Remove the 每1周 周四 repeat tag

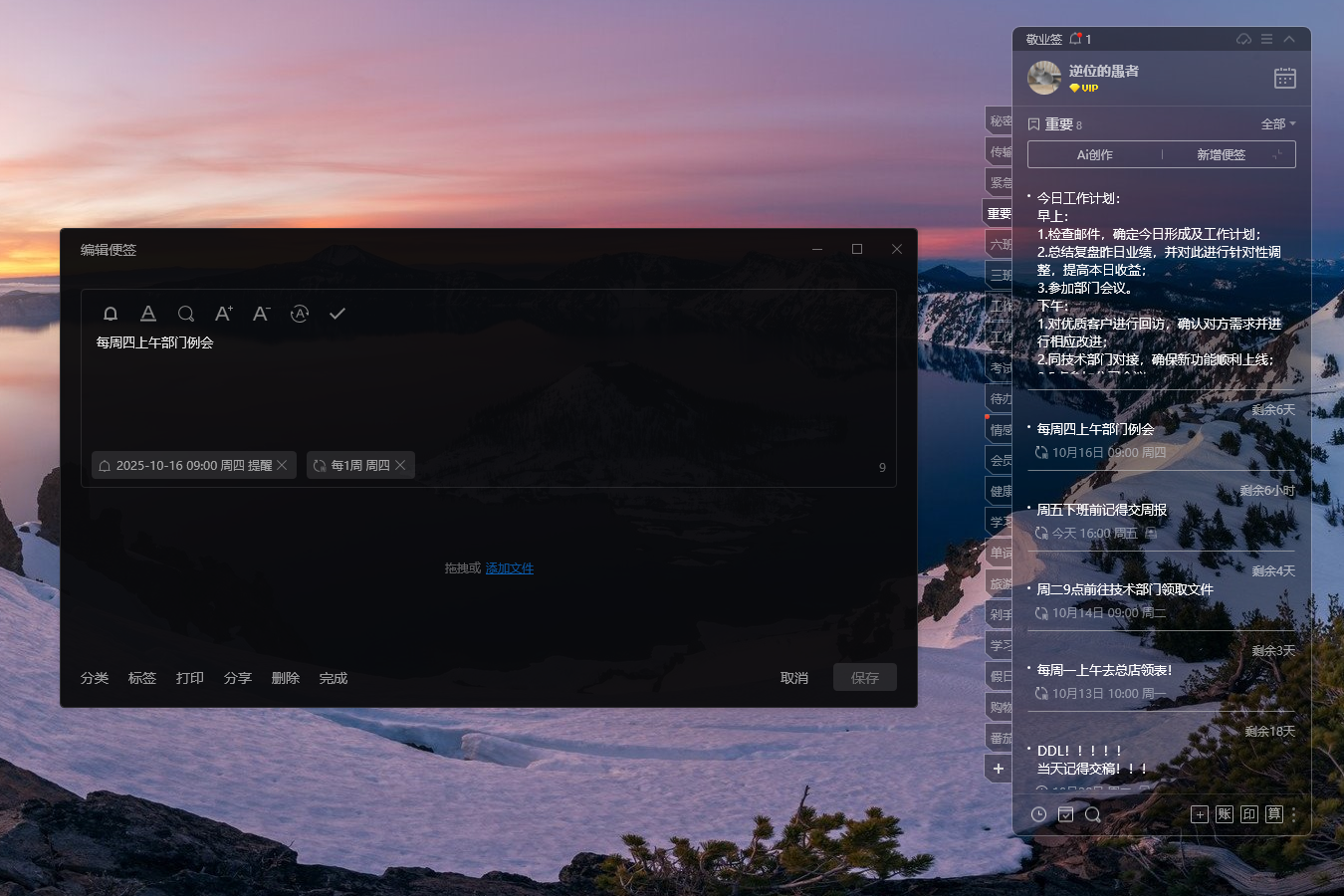pos(400,465)
